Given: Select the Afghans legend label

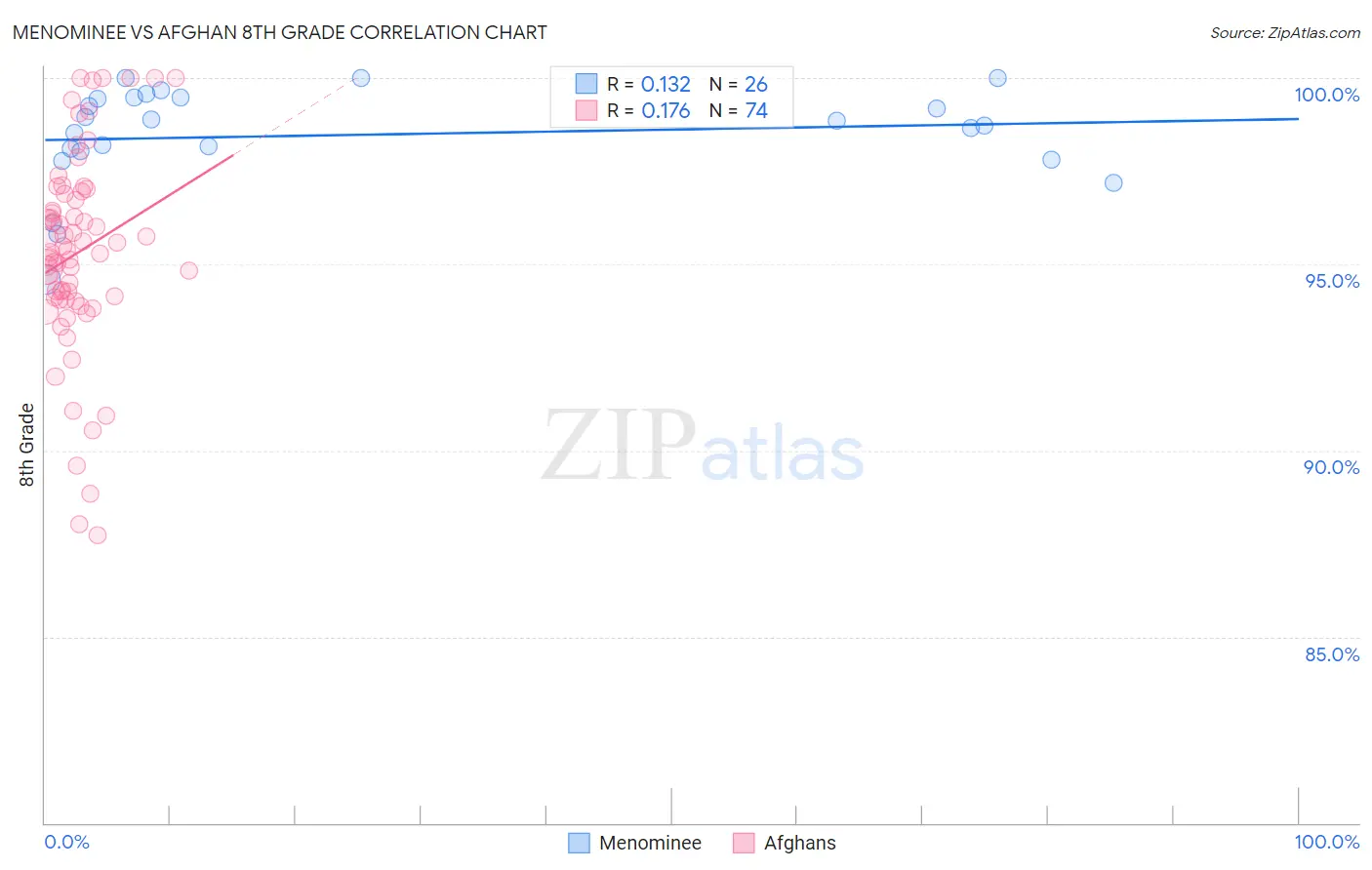Looking at the screenshot, I should click(x=800, y=843).
